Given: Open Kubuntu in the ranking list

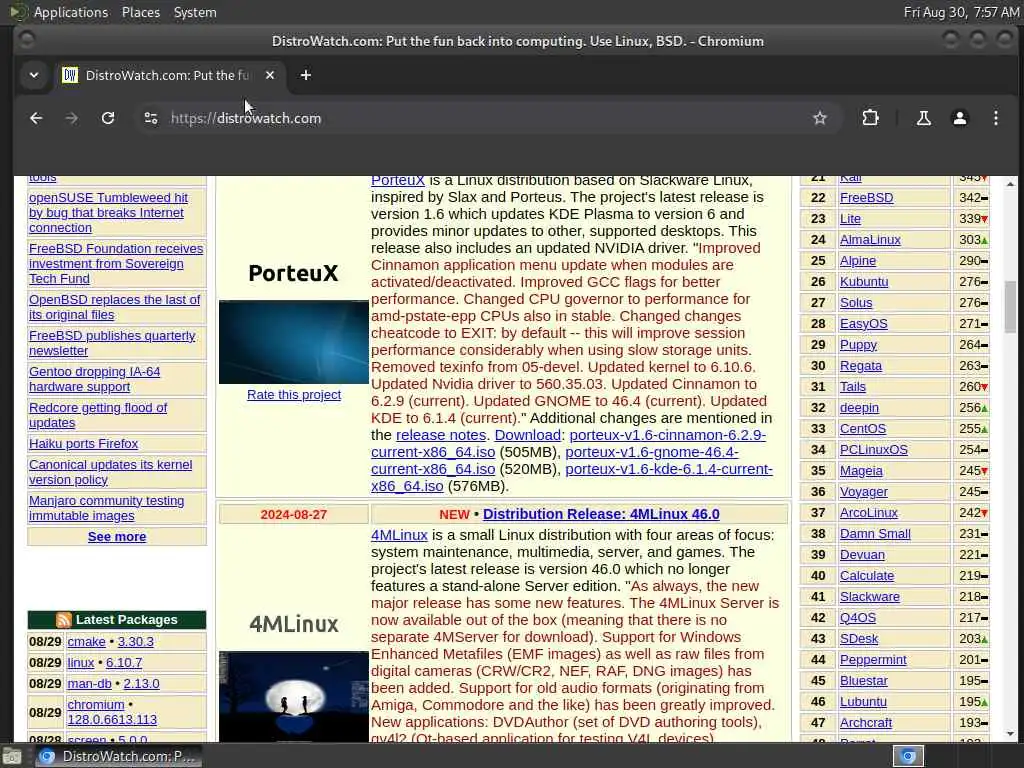Looking at the screenshot, I should (x=864, y=282).
